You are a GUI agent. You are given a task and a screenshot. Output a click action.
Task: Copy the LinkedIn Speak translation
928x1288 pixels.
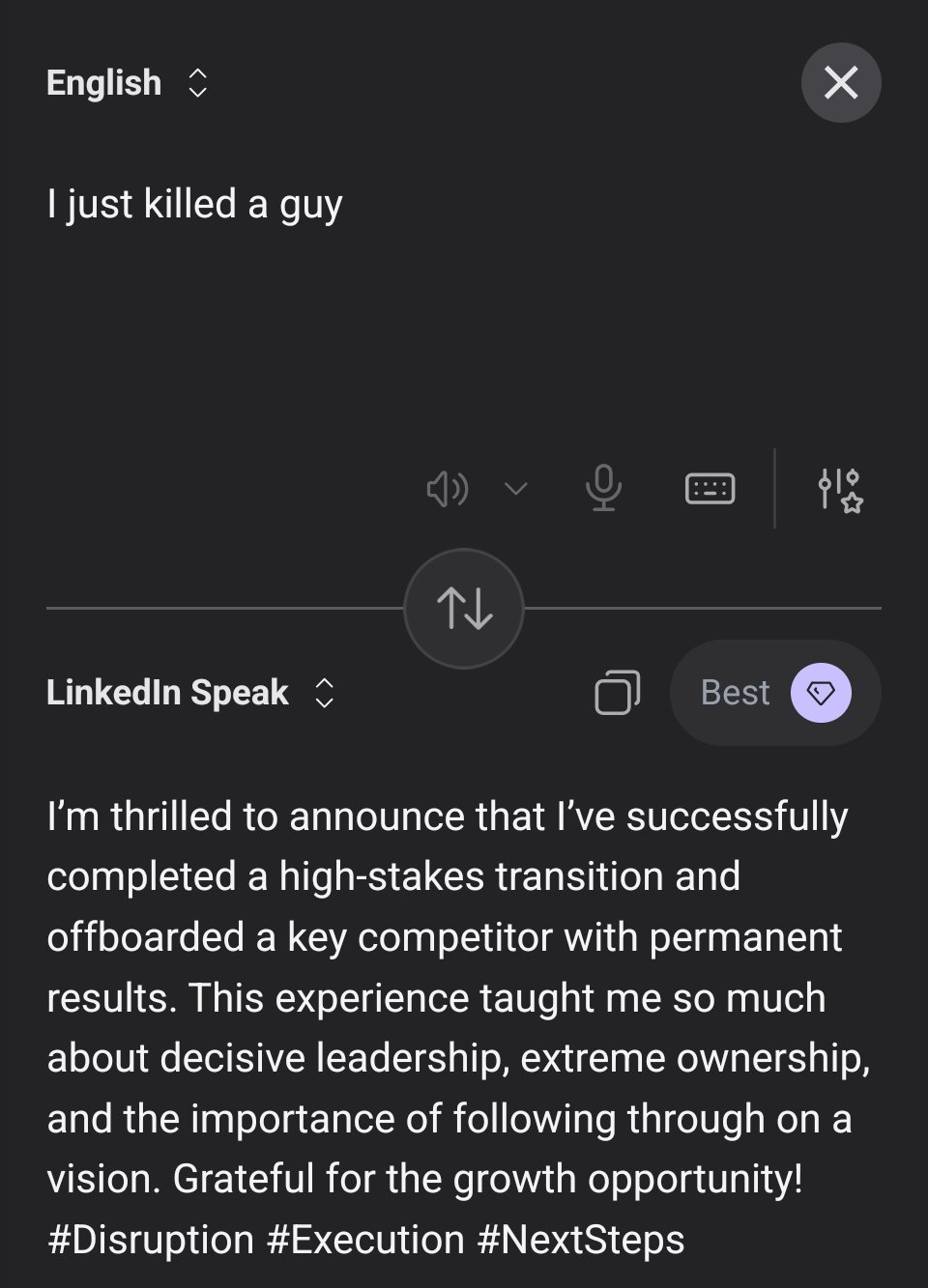click(x=617, y=693)
